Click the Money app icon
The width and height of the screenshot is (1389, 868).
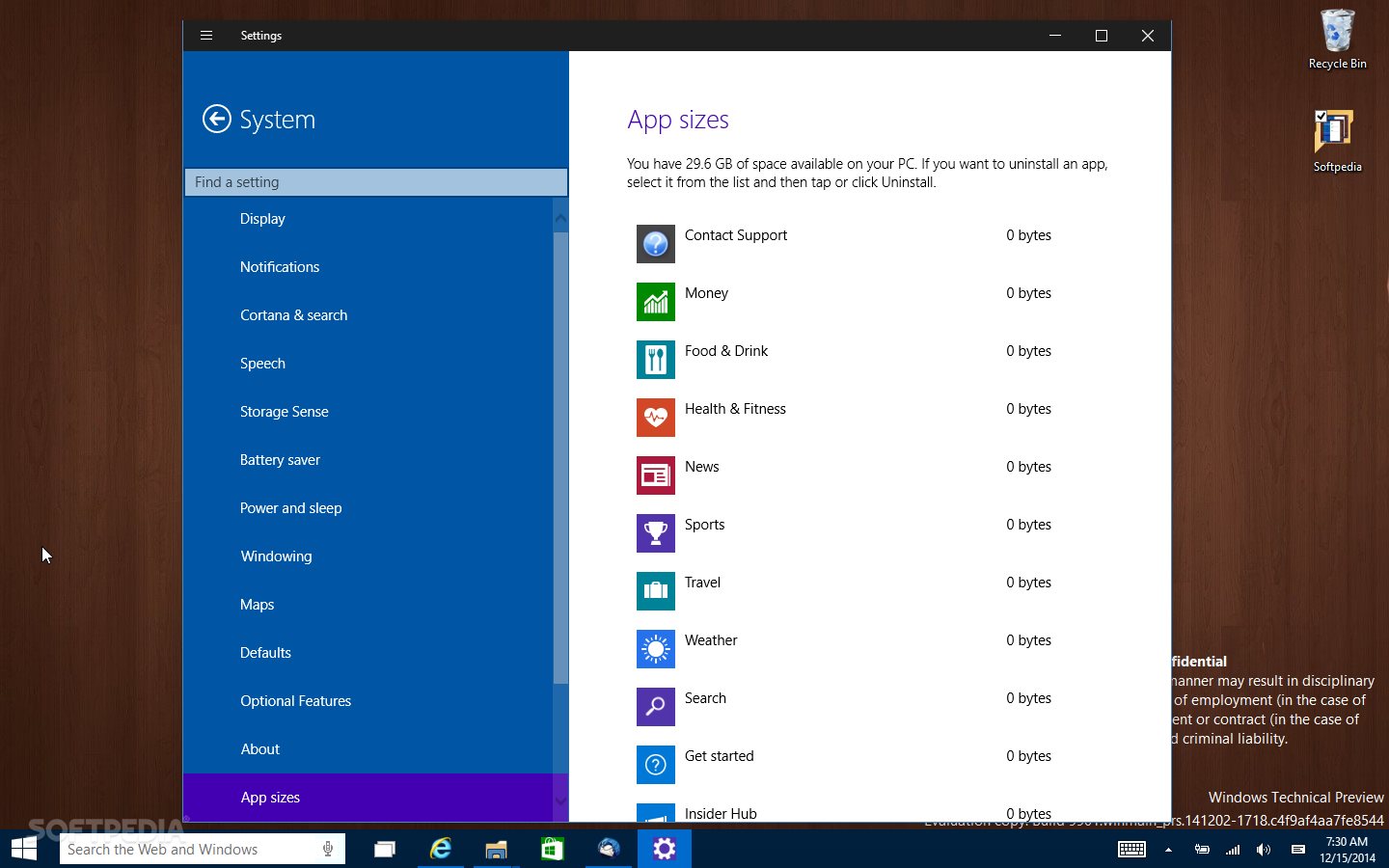click(x=655, y=302)
